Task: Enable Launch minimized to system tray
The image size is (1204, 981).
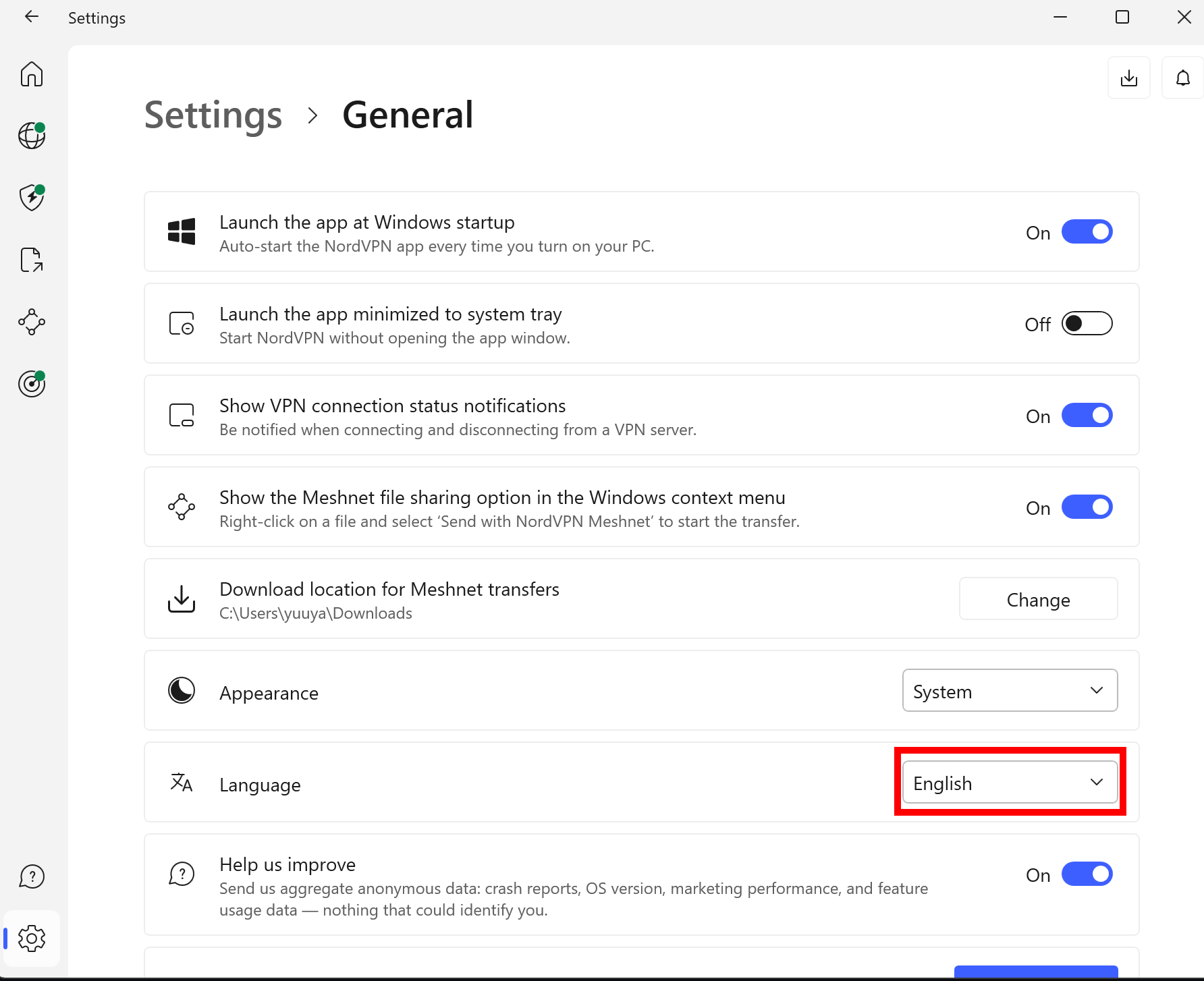Action: pos(1087,324)
